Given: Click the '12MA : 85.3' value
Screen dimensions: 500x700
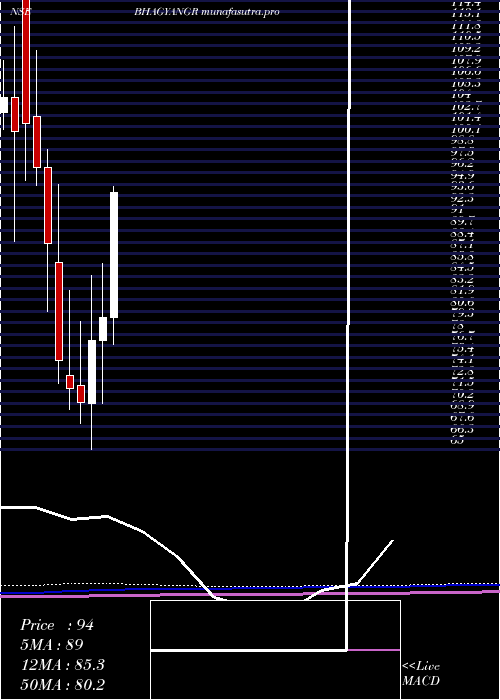Looking at the screenshot, I should [63, 665].
